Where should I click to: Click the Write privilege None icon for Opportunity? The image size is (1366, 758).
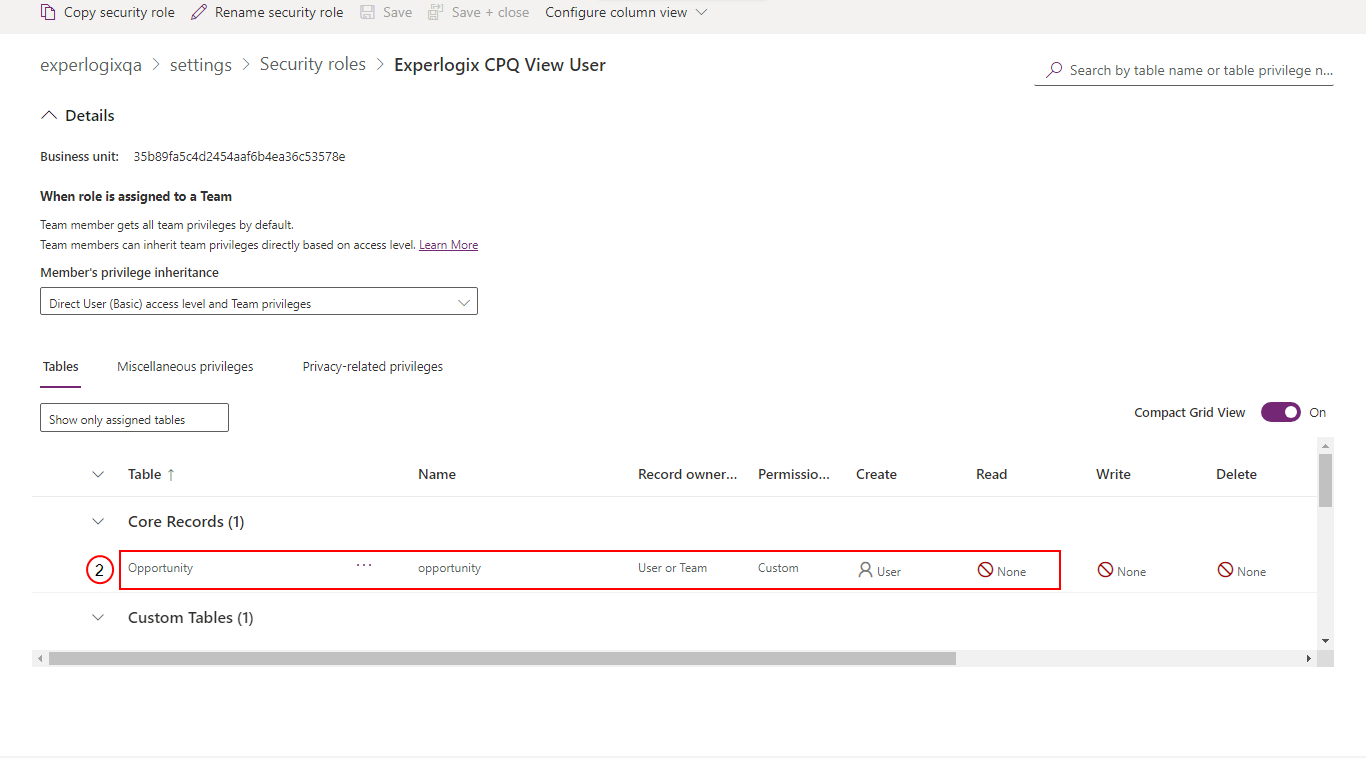click(1105, 570)
